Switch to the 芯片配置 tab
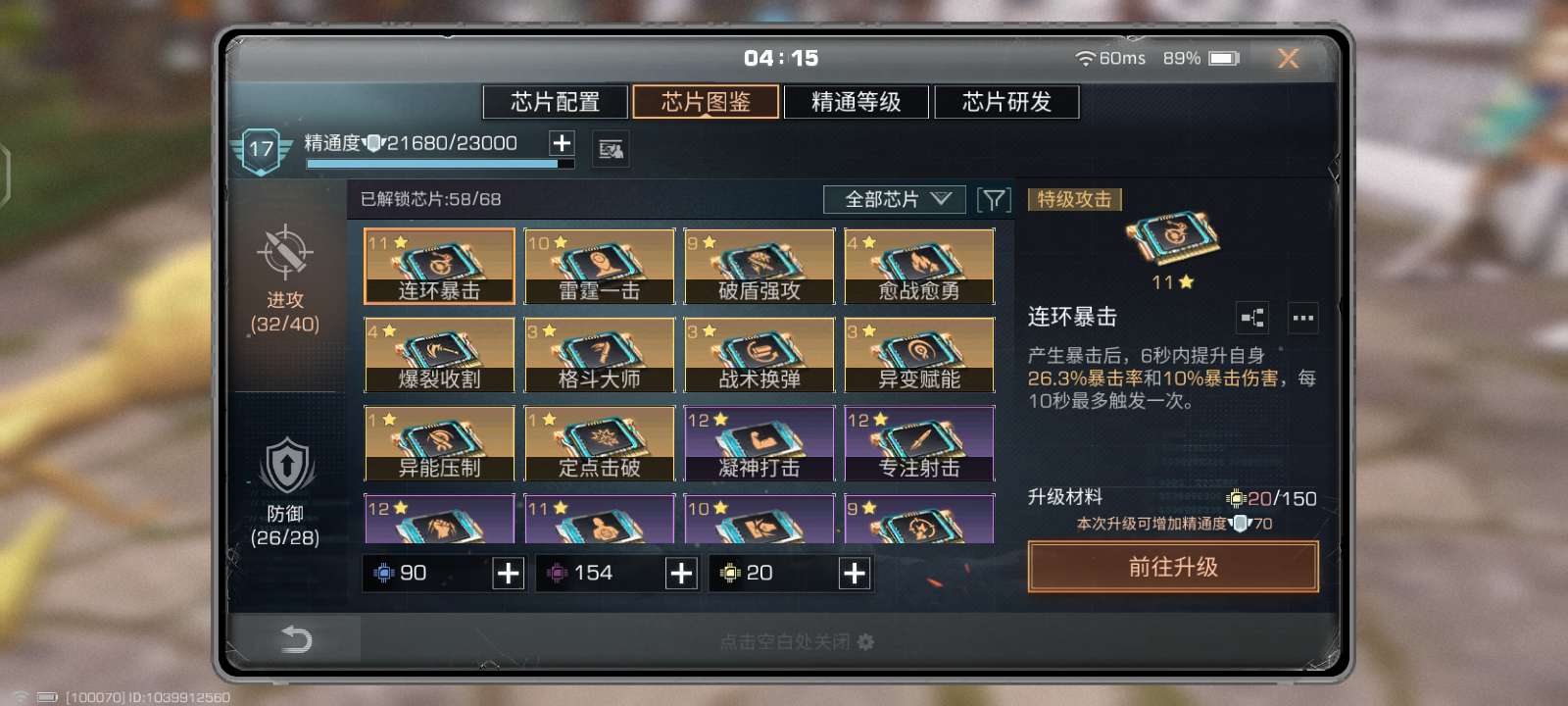The width and height of the screenshot is (1568, 706). pyautogui.click(x=555, y=102)
